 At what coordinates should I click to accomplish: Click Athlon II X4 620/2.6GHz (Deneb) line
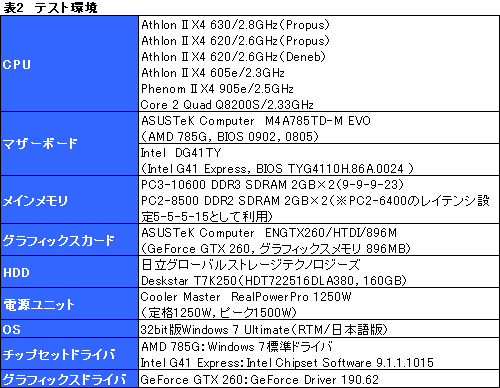point(233,57)
